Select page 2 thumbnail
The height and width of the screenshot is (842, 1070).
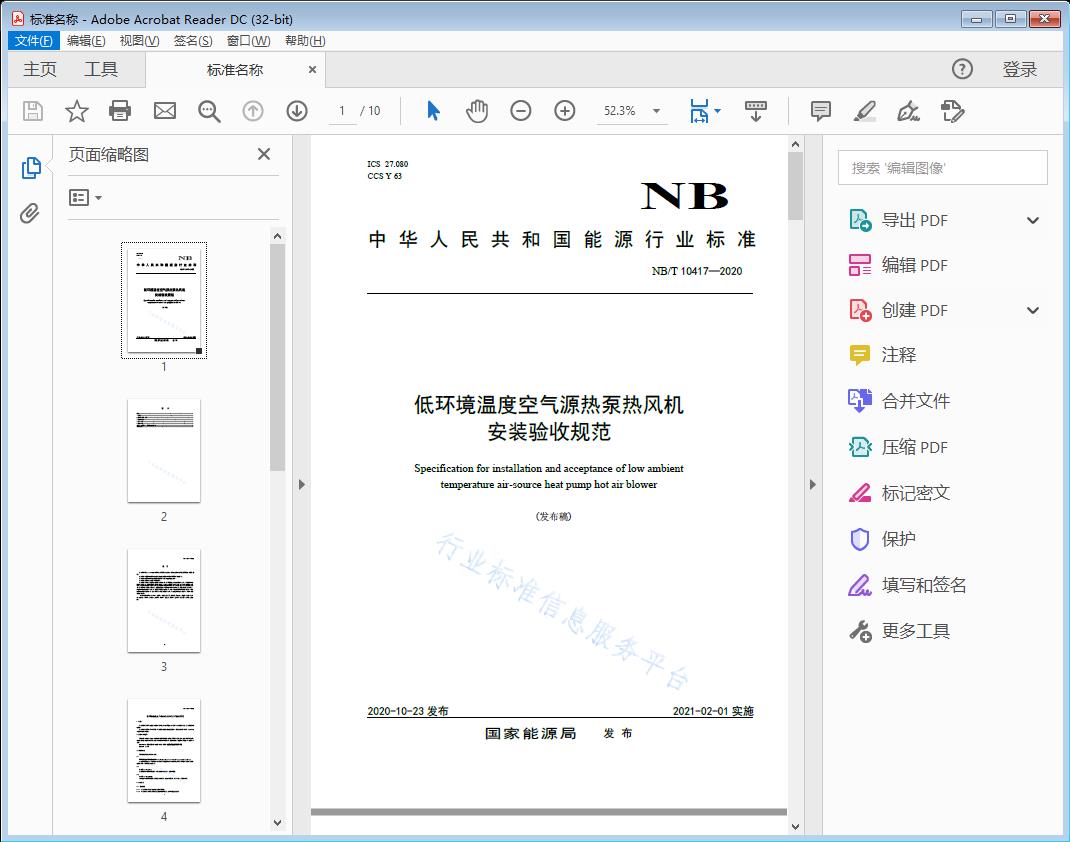tap(163, 451)
